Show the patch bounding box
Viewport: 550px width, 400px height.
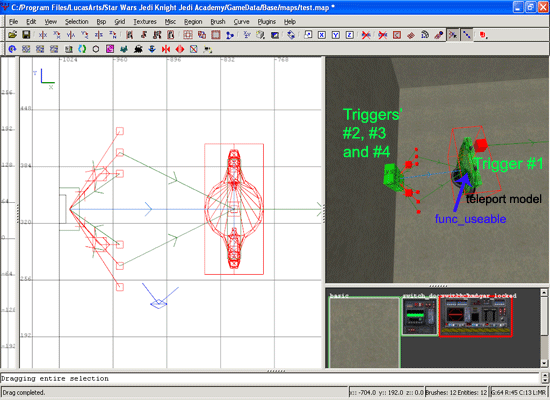point(397,35)
